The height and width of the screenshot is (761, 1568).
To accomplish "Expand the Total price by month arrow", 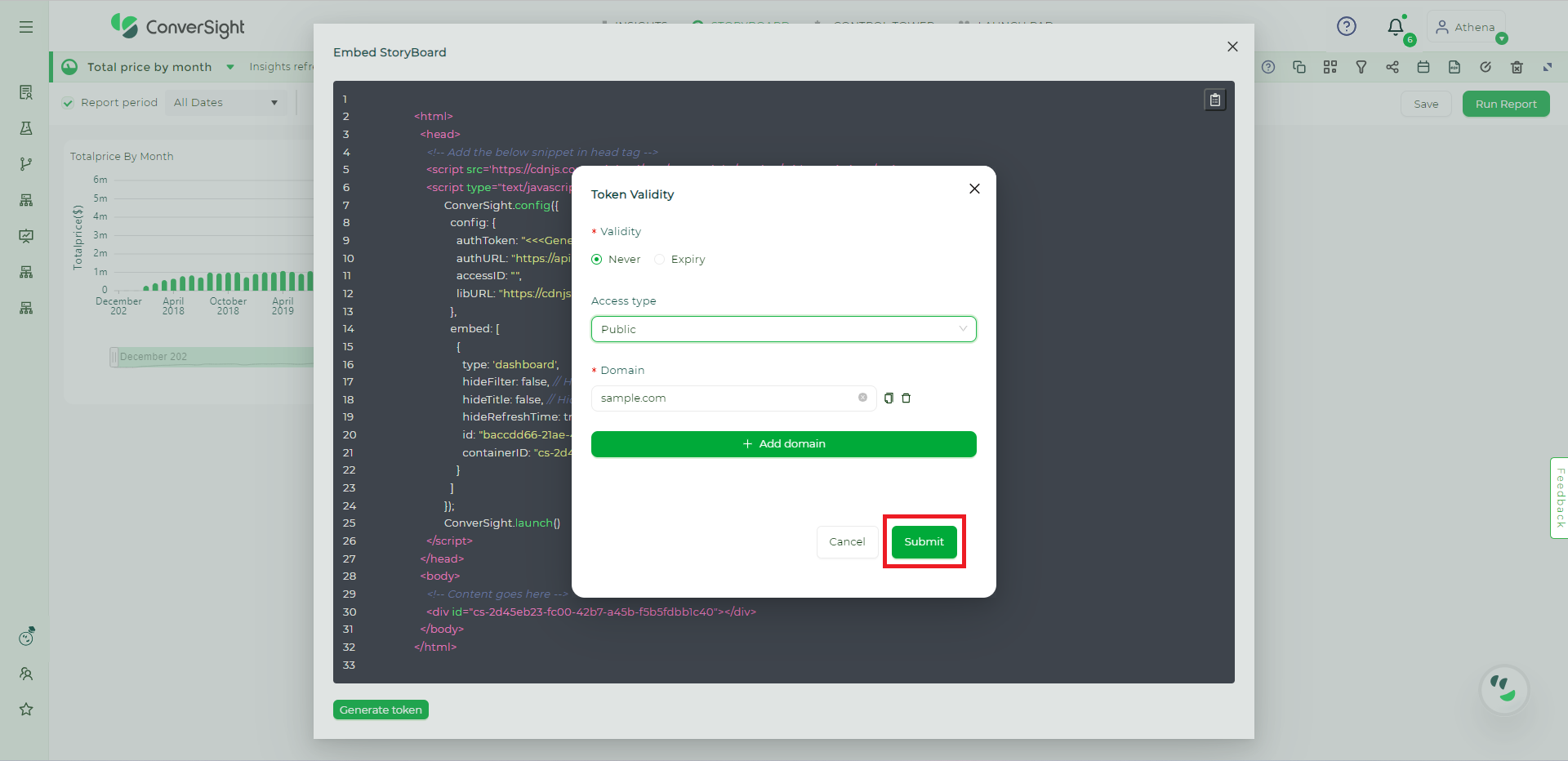I will pyautogui.click(x=230, y=67).
